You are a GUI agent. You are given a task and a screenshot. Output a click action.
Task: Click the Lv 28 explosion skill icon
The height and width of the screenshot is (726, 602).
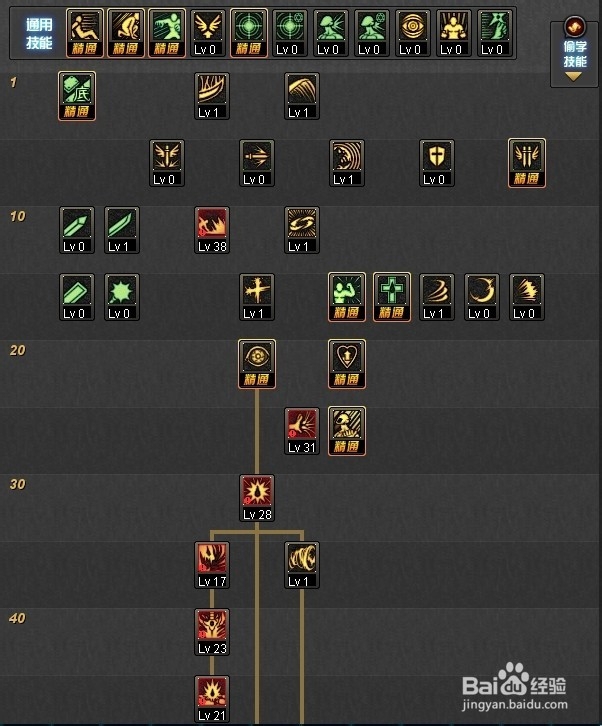point(257,498)
